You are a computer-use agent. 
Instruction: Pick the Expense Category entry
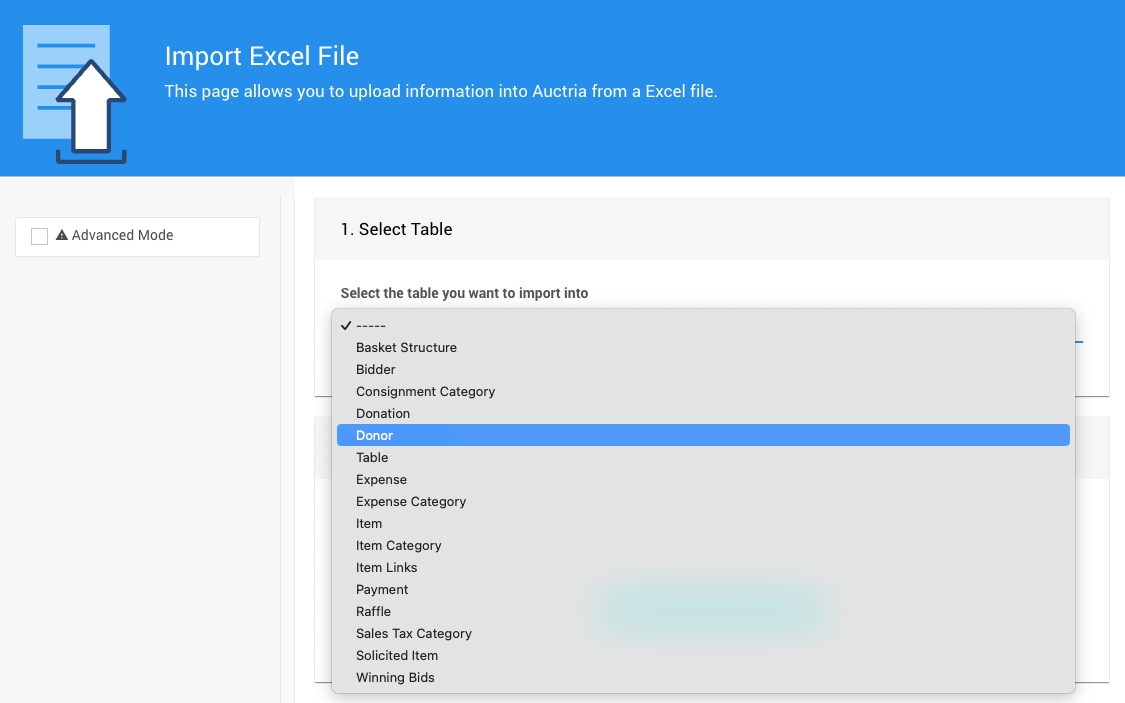[411, 501]
